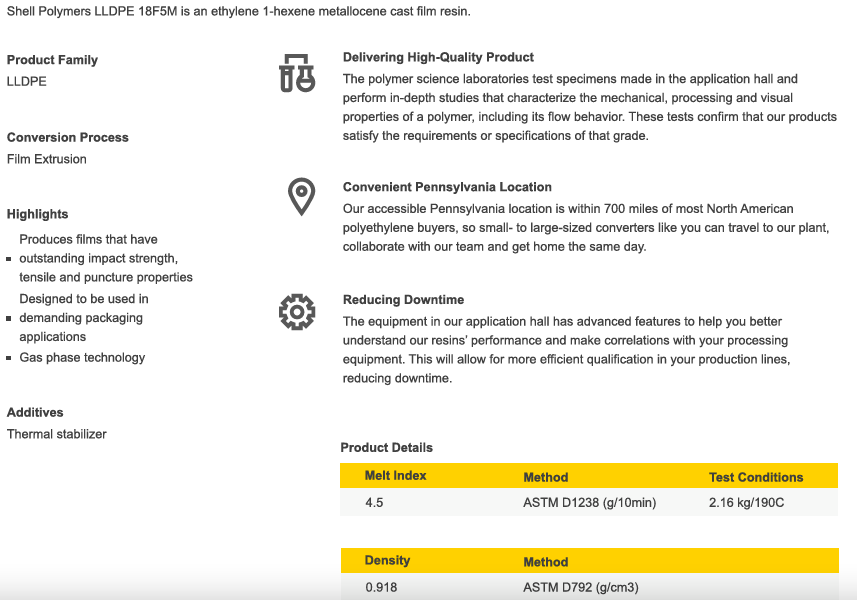857x600 pixels.
Task: Click the location pin icon
Action: click(301, 196)
